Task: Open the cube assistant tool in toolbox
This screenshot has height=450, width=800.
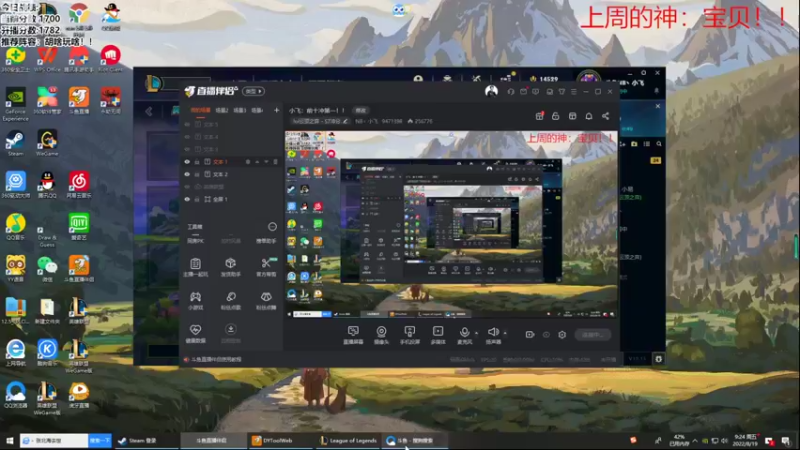Action: click(x=231, y=267)
